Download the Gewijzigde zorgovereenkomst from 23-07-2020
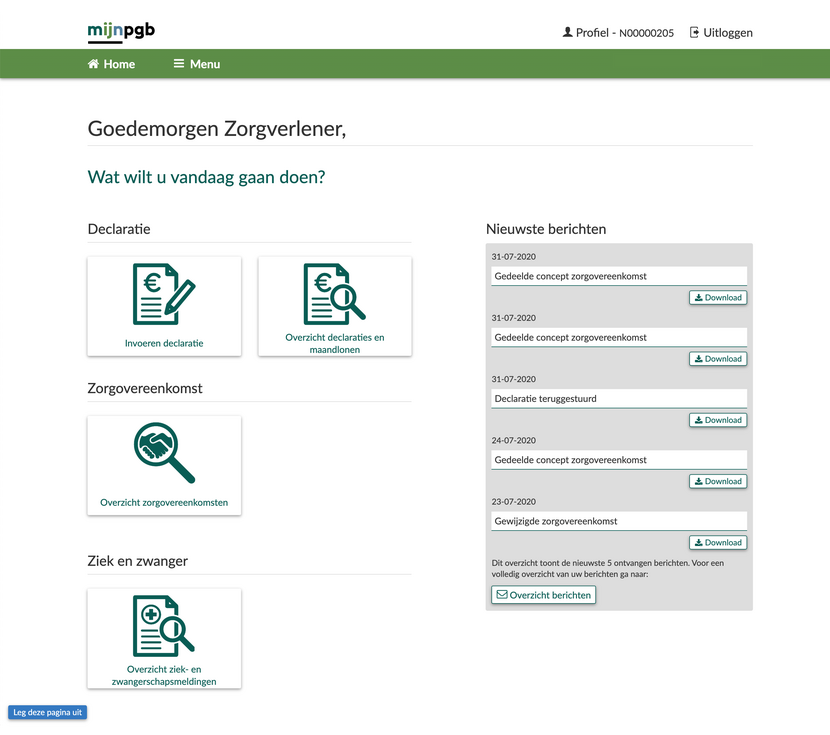 pyautogui.click(x=717, y=541)
